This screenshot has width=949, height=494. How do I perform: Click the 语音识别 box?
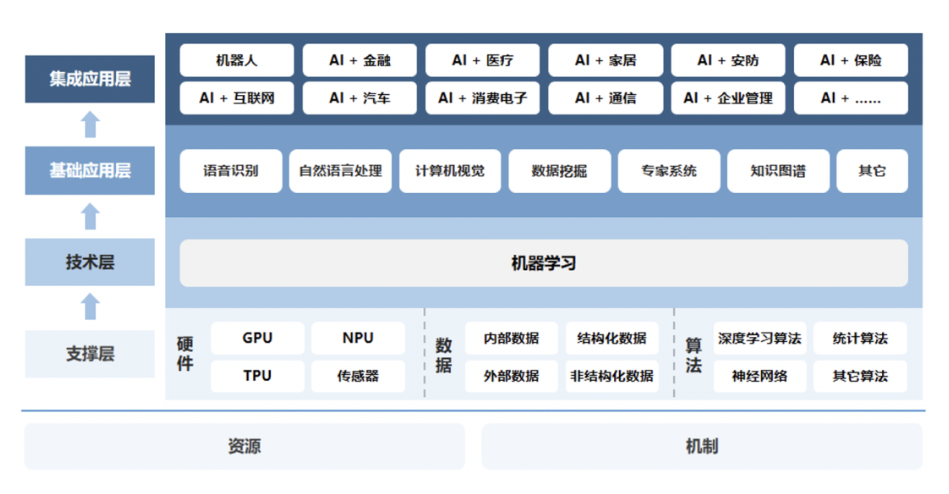[x=230, y=171]
